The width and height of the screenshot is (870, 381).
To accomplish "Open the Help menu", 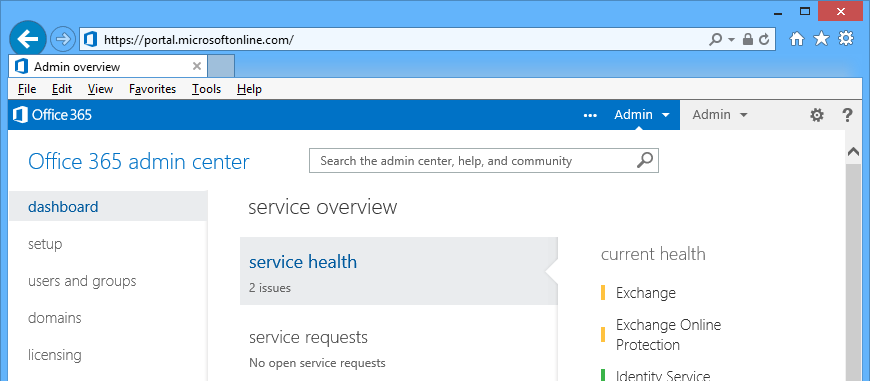I will pyautogui.click(x=249, y=89).
